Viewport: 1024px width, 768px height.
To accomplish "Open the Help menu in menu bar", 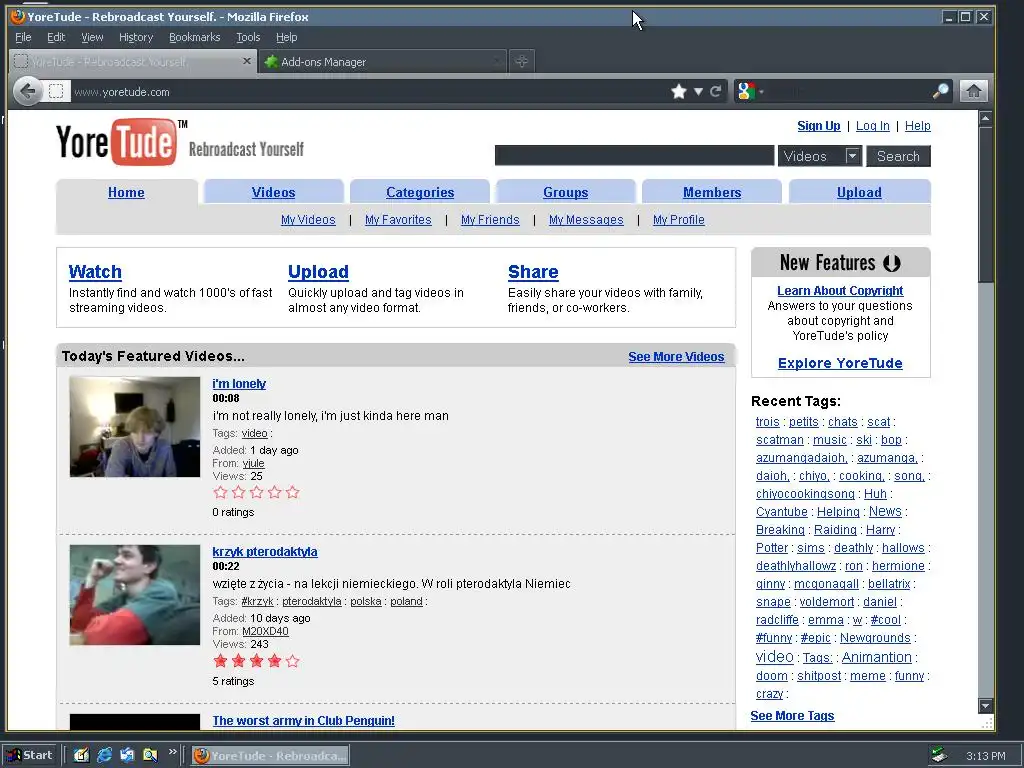I will click(286, 37).
